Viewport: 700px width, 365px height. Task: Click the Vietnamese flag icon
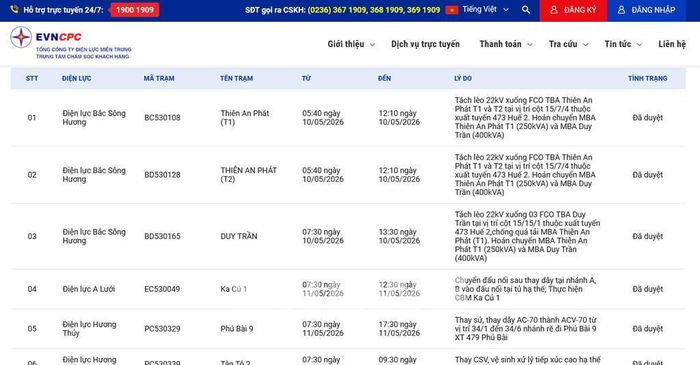pos(452,10)
